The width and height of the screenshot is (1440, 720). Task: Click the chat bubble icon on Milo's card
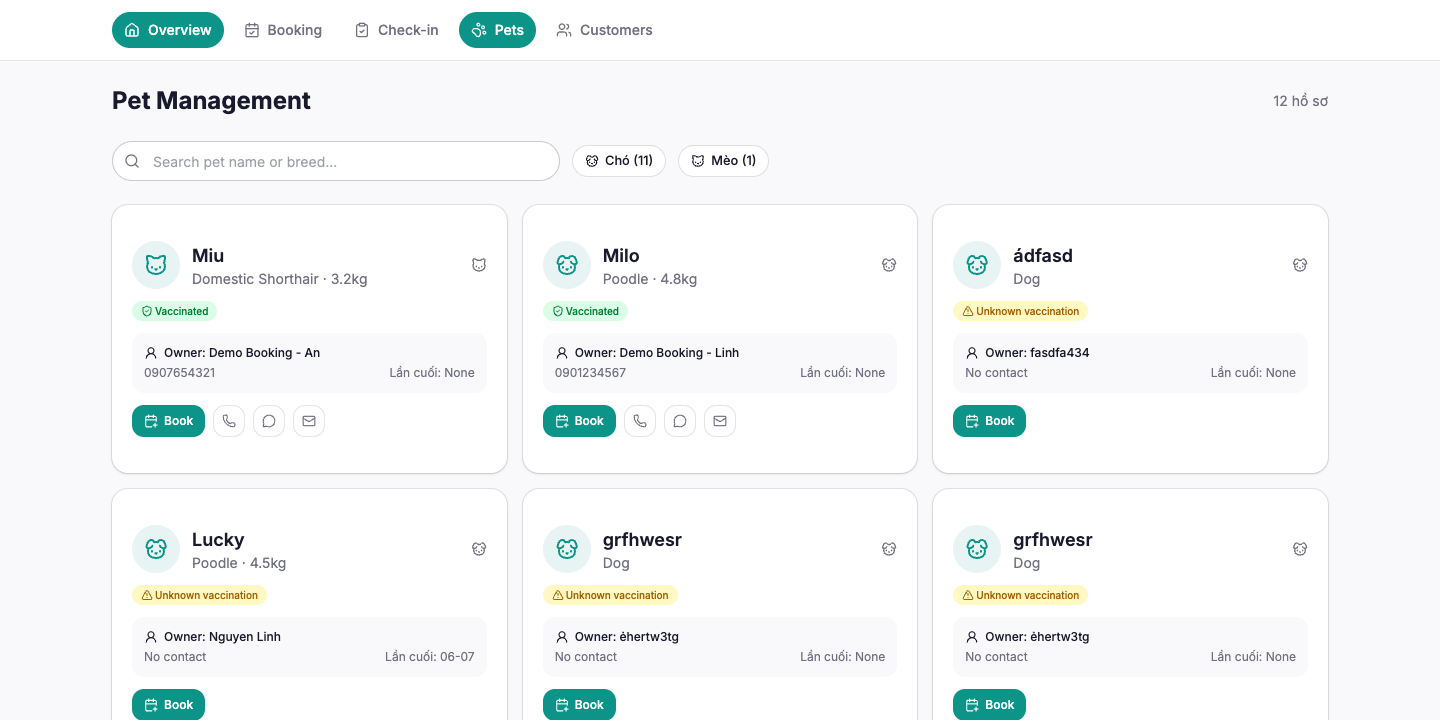pos(680,421)
